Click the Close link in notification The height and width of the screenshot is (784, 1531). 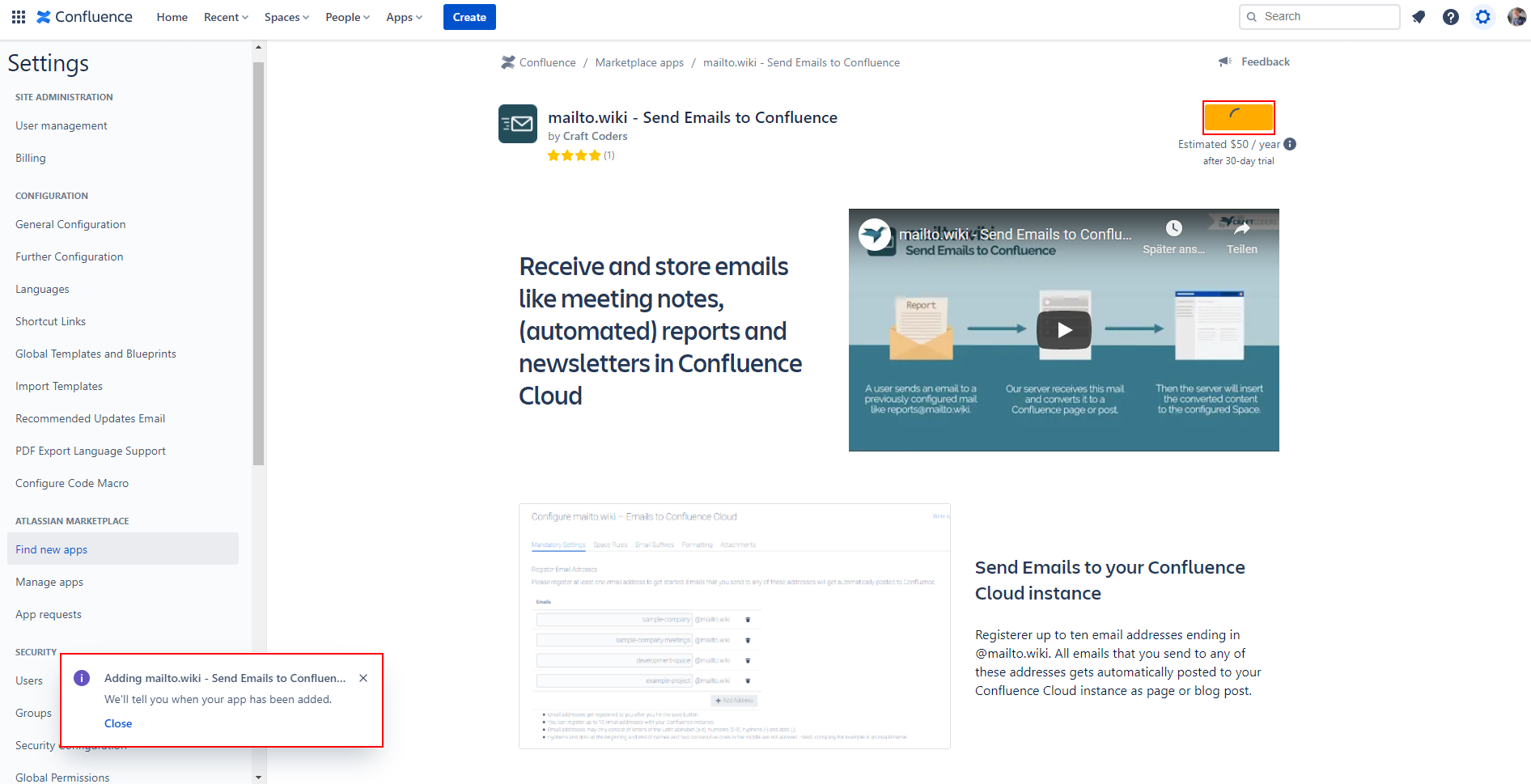pyautogui.click(x=118, y=723)
